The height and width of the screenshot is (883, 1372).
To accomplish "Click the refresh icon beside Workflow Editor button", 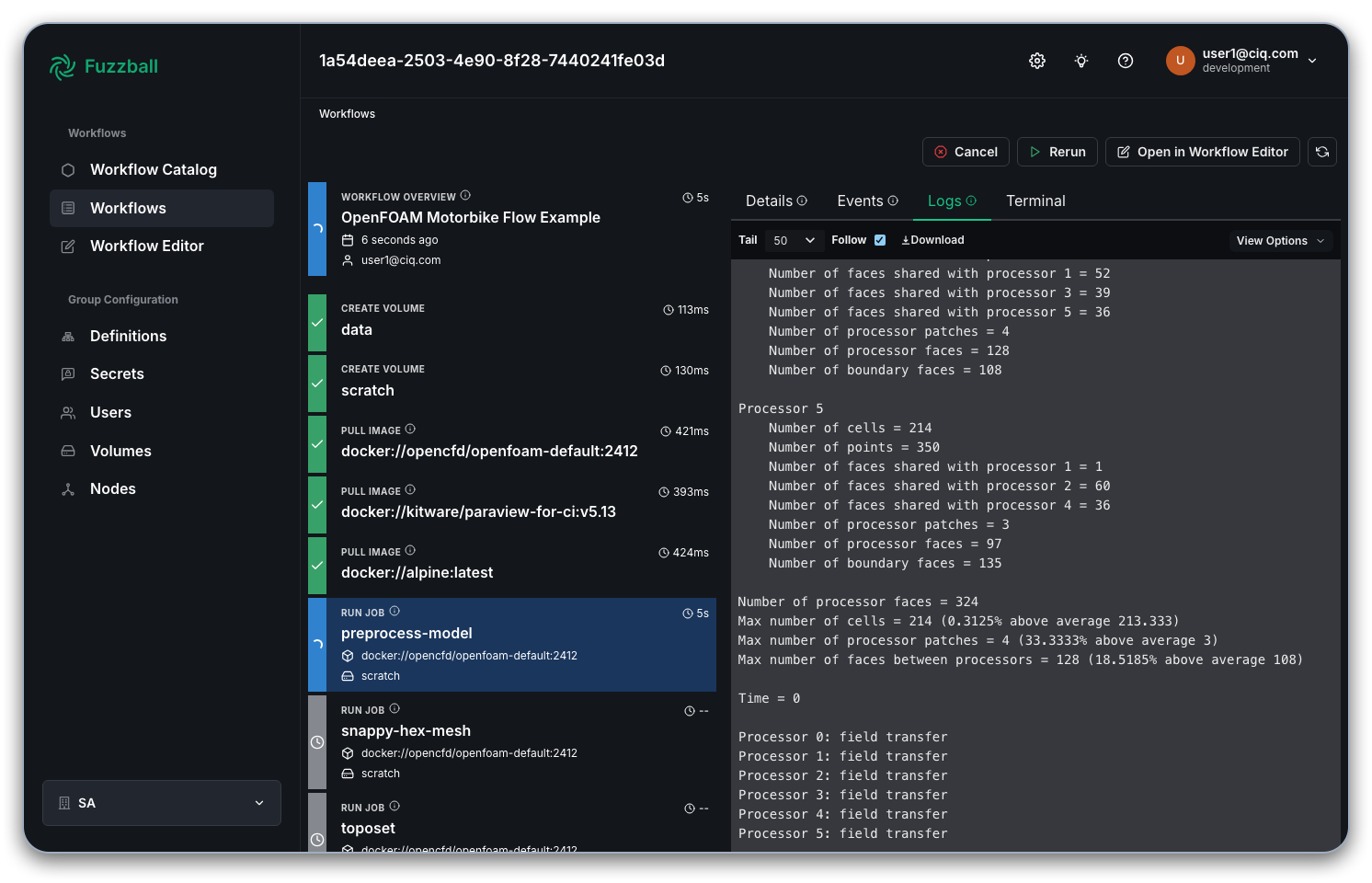I will point(1322,152).
